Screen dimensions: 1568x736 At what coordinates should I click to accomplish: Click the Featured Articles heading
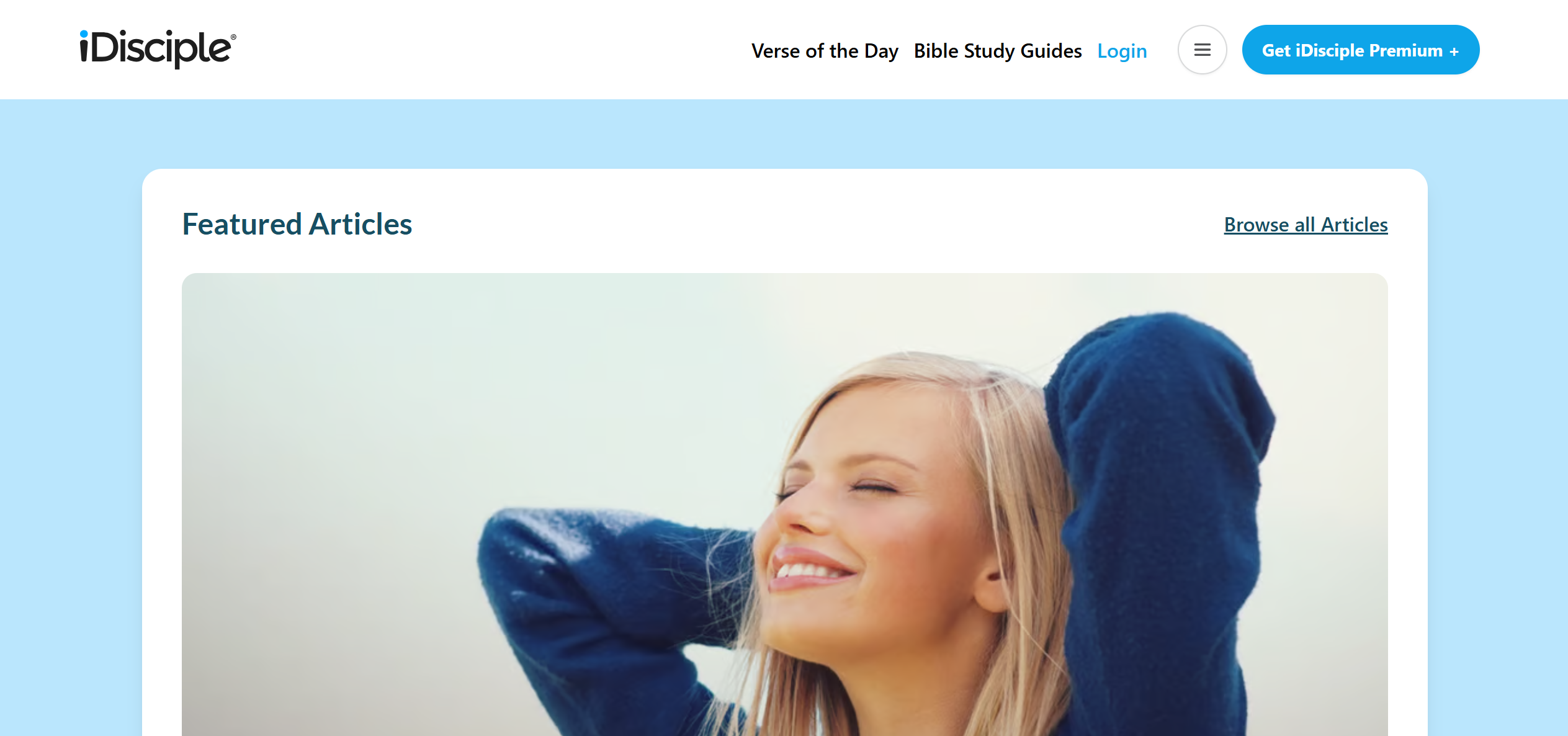297,224
